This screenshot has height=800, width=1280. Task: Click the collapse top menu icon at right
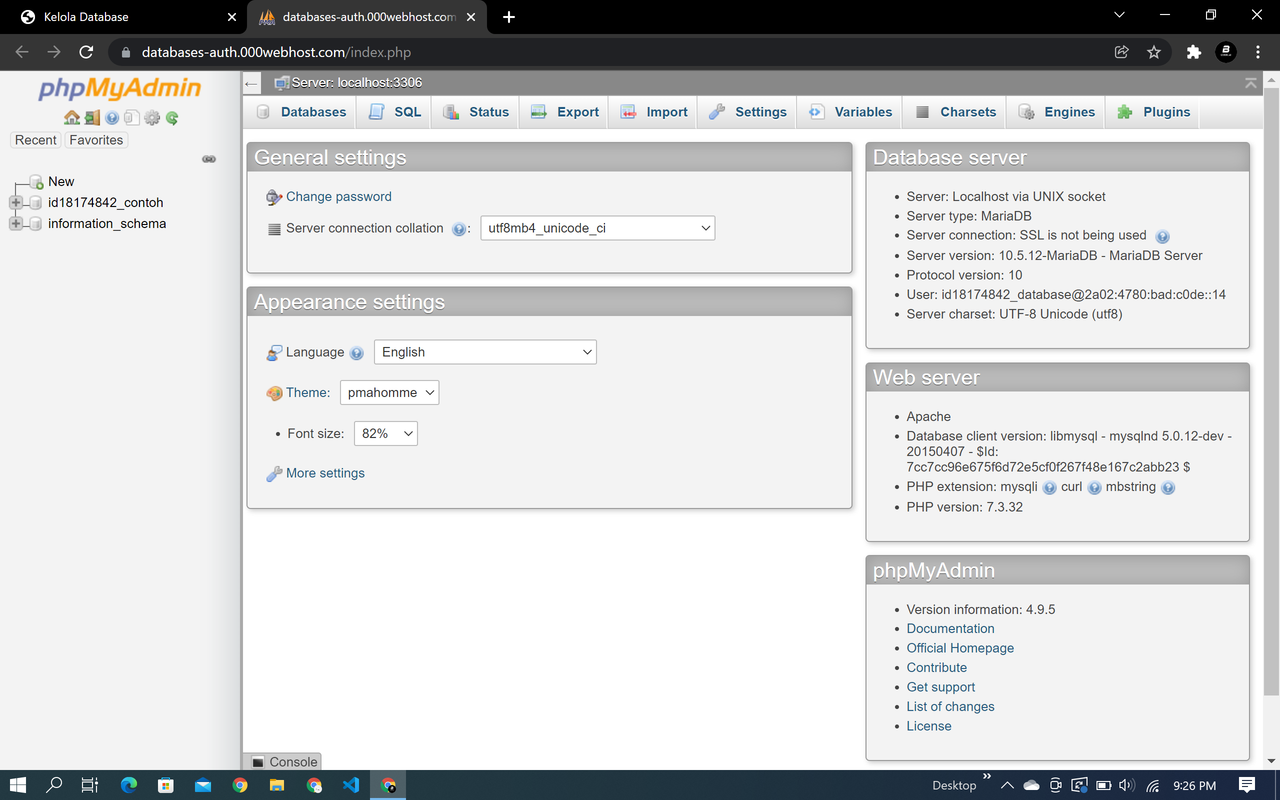(1250, 83)
